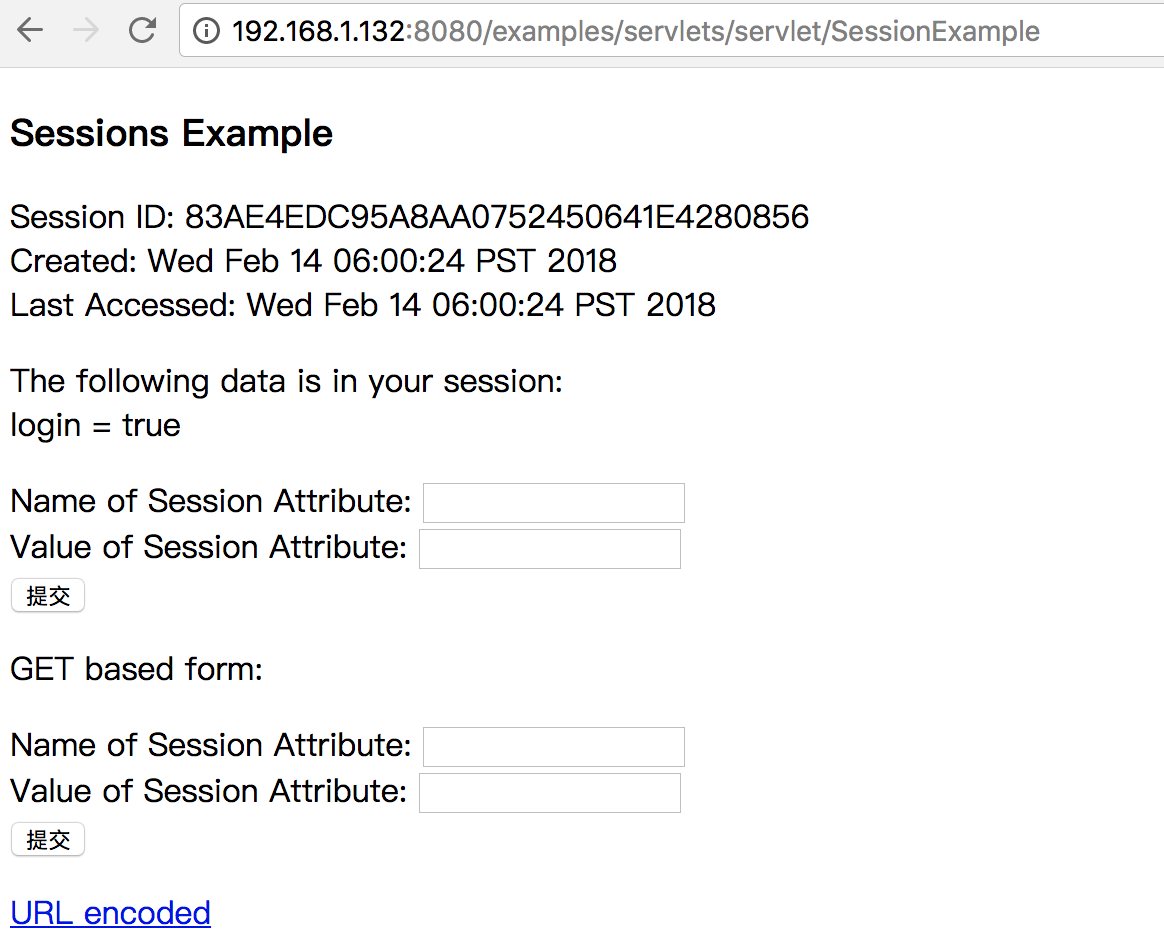
Task: Click the Created timestamp line
Action: click(313, 261)
